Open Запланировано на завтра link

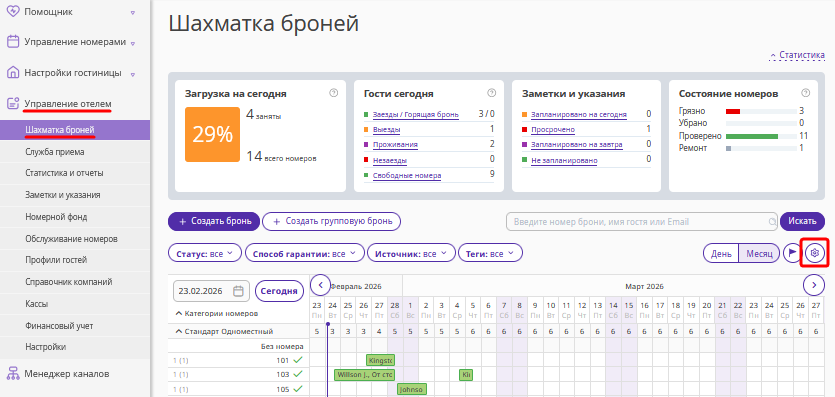point(577,145)
